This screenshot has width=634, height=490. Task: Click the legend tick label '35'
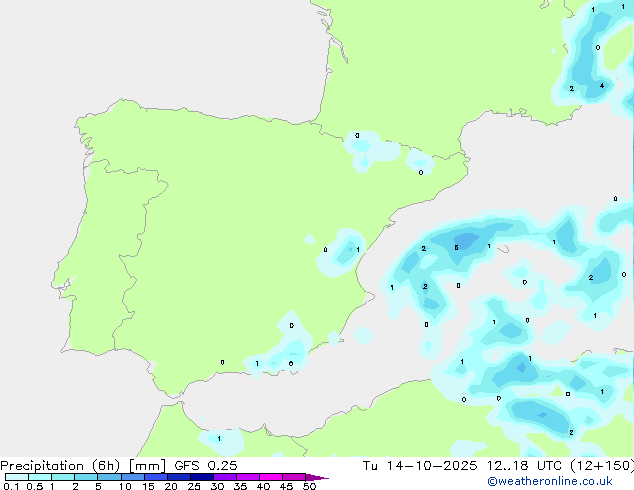point(240,486)
